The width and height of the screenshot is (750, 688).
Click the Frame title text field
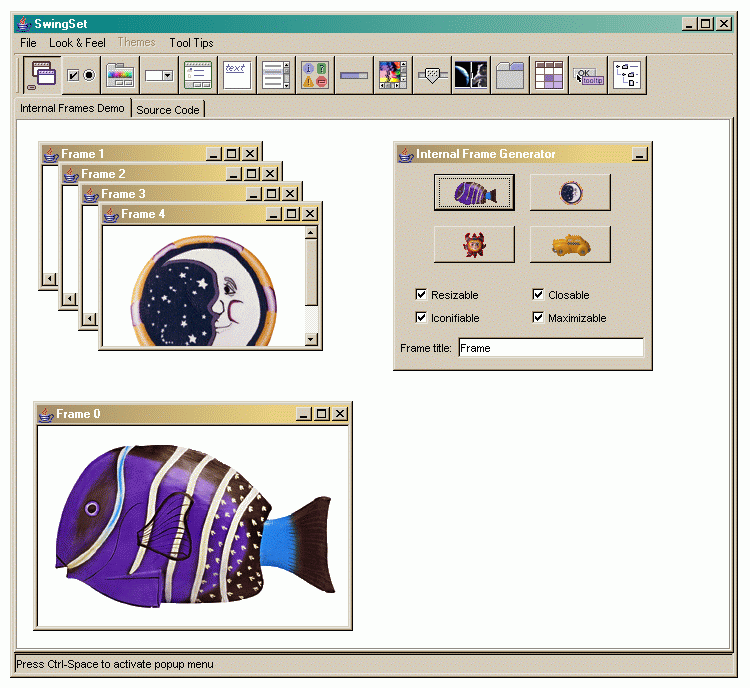tap(551, 348)
